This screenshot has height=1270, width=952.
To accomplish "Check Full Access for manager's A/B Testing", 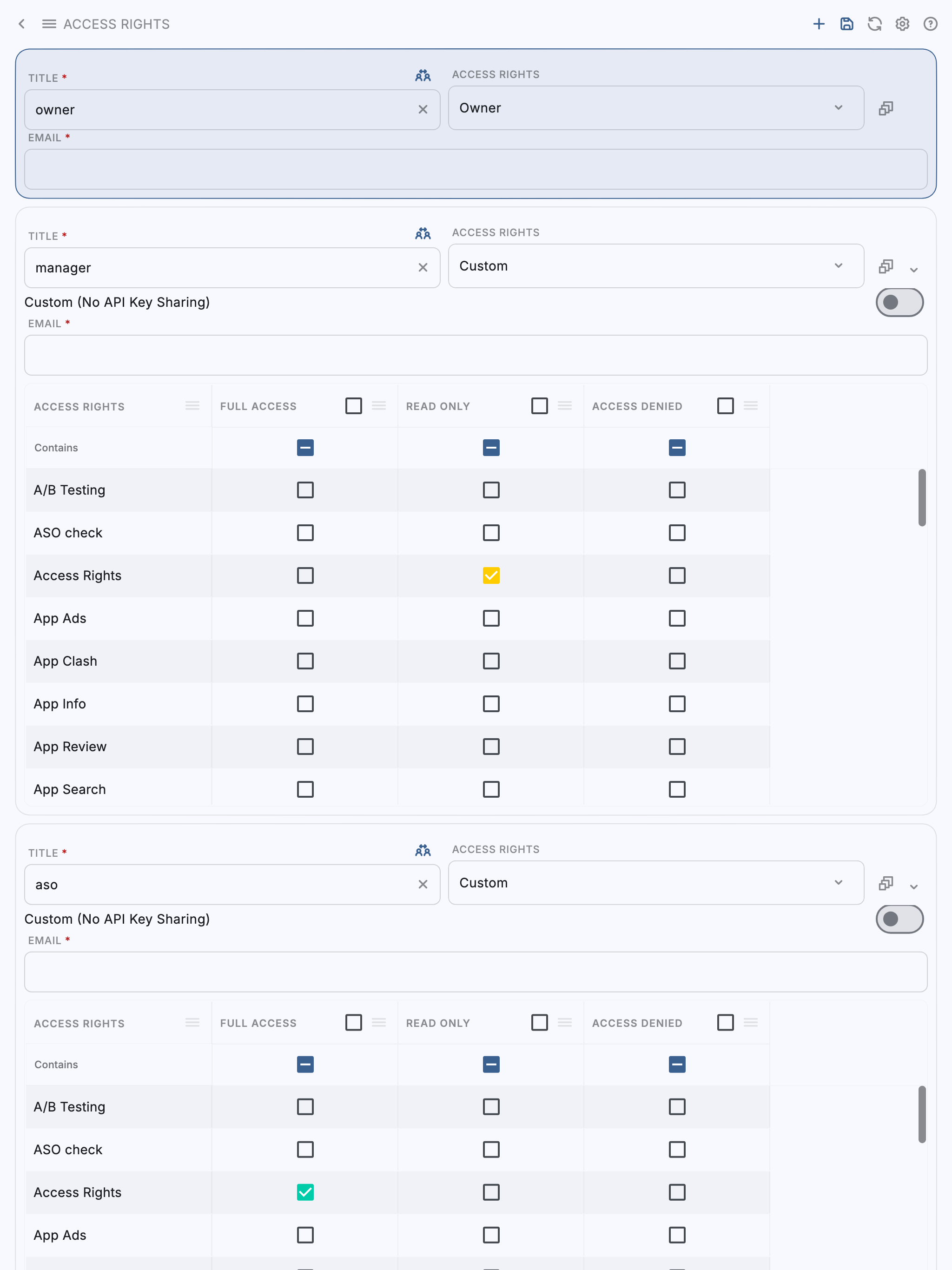I will click(305, 490).
